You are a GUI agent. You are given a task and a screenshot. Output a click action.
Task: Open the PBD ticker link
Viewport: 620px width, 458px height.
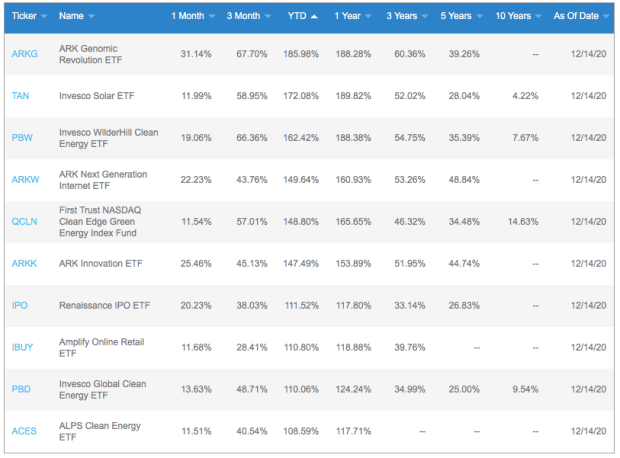click(x=21, y=389)
